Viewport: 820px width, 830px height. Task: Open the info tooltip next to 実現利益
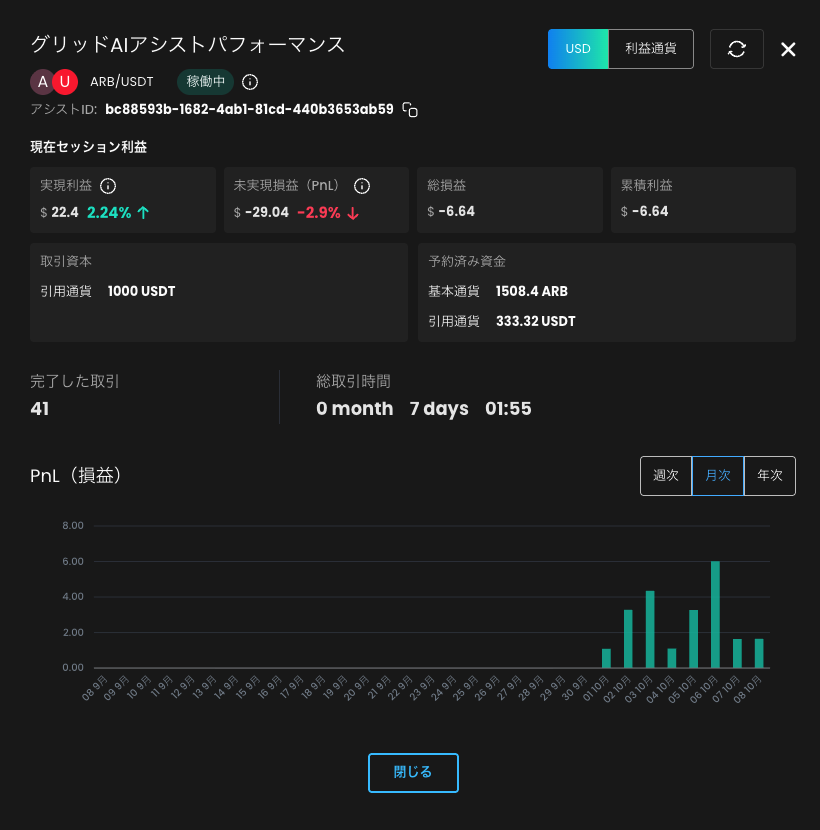click(109, 185)
